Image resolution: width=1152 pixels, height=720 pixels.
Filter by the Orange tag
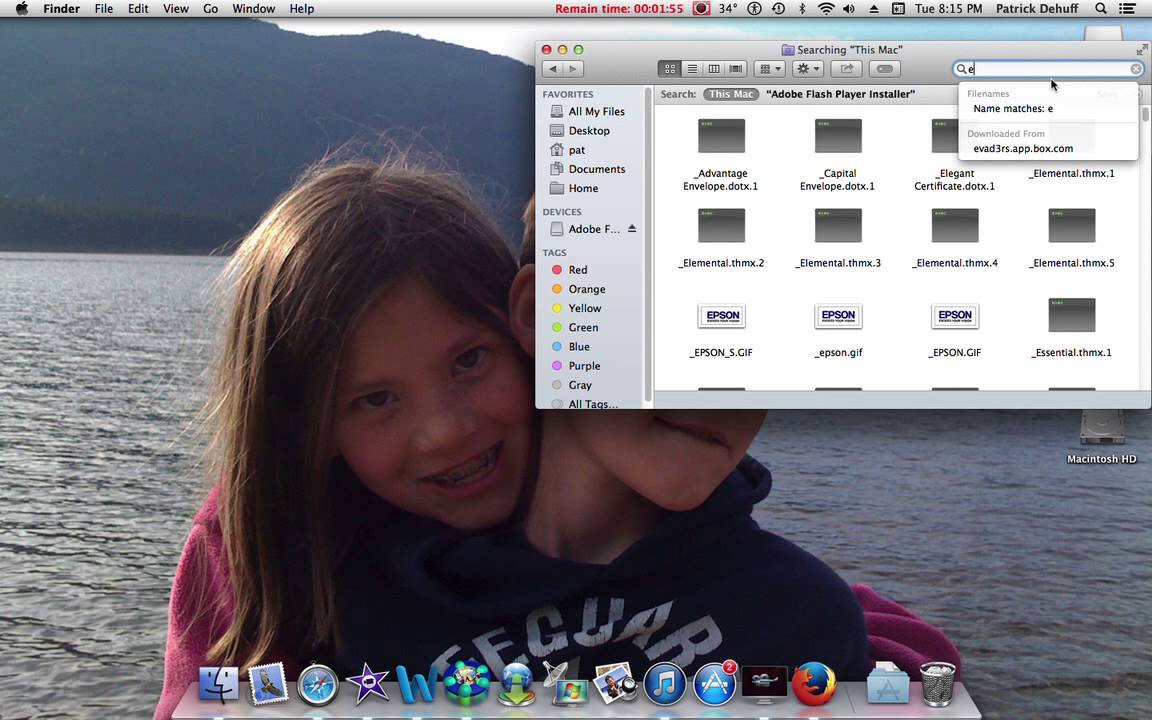[586, 289]
